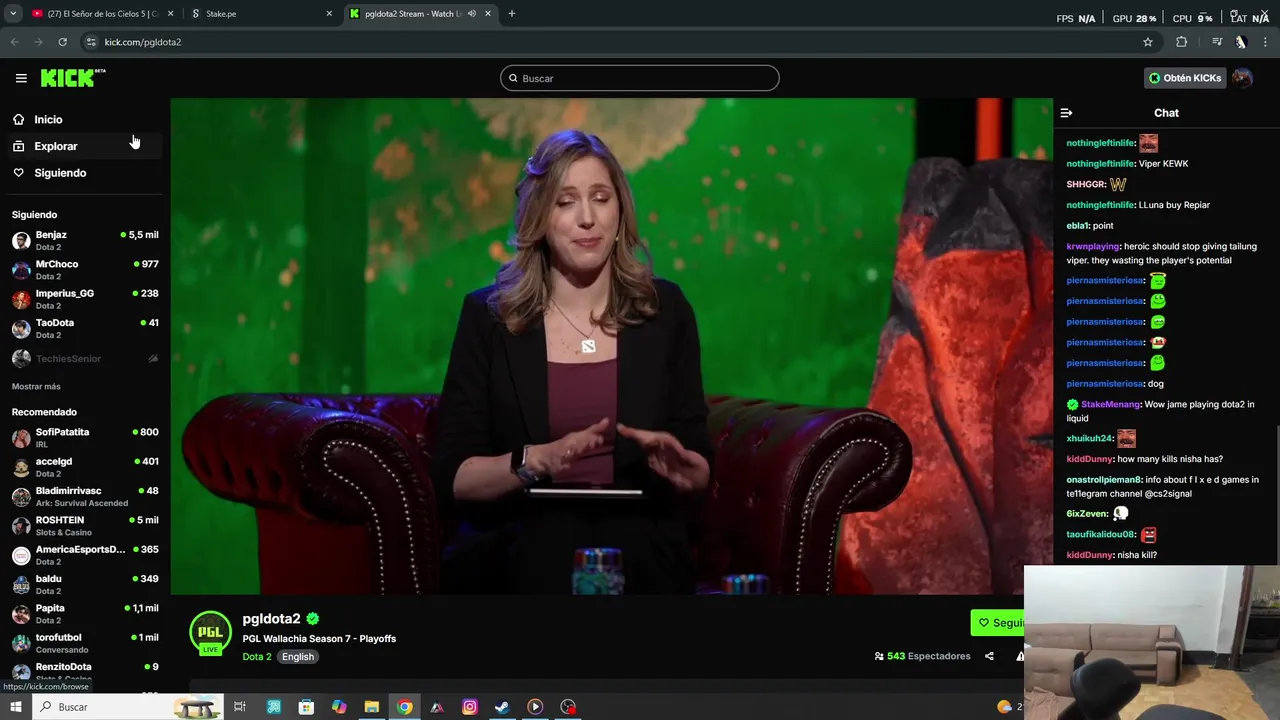Bookmark this page star icon
Screen dimensions: 1280x720
(1148, 42)
